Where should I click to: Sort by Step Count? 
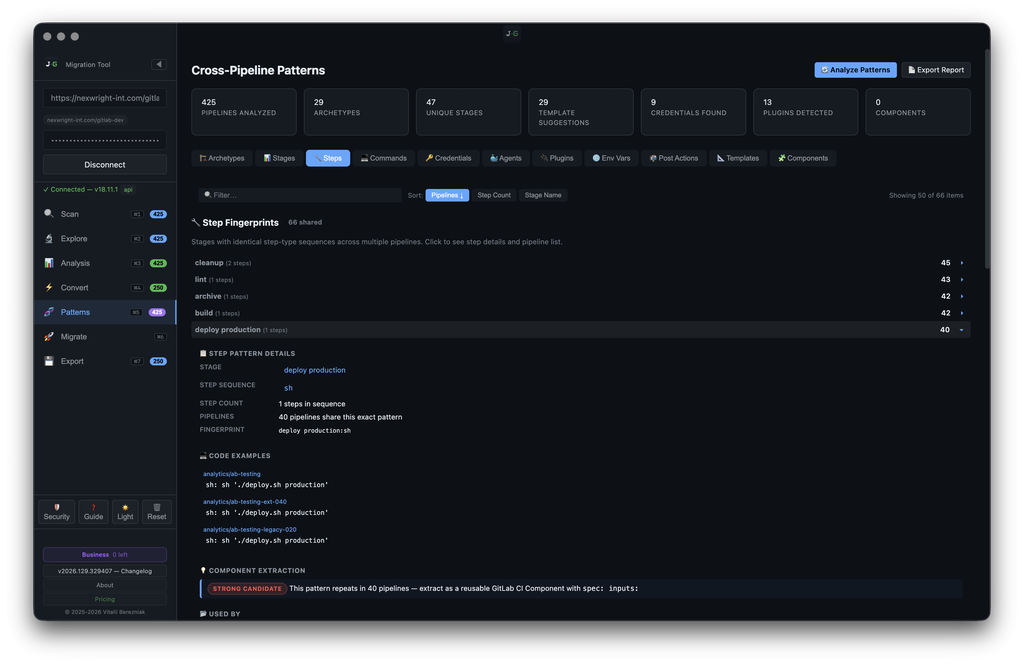[494, 195]
